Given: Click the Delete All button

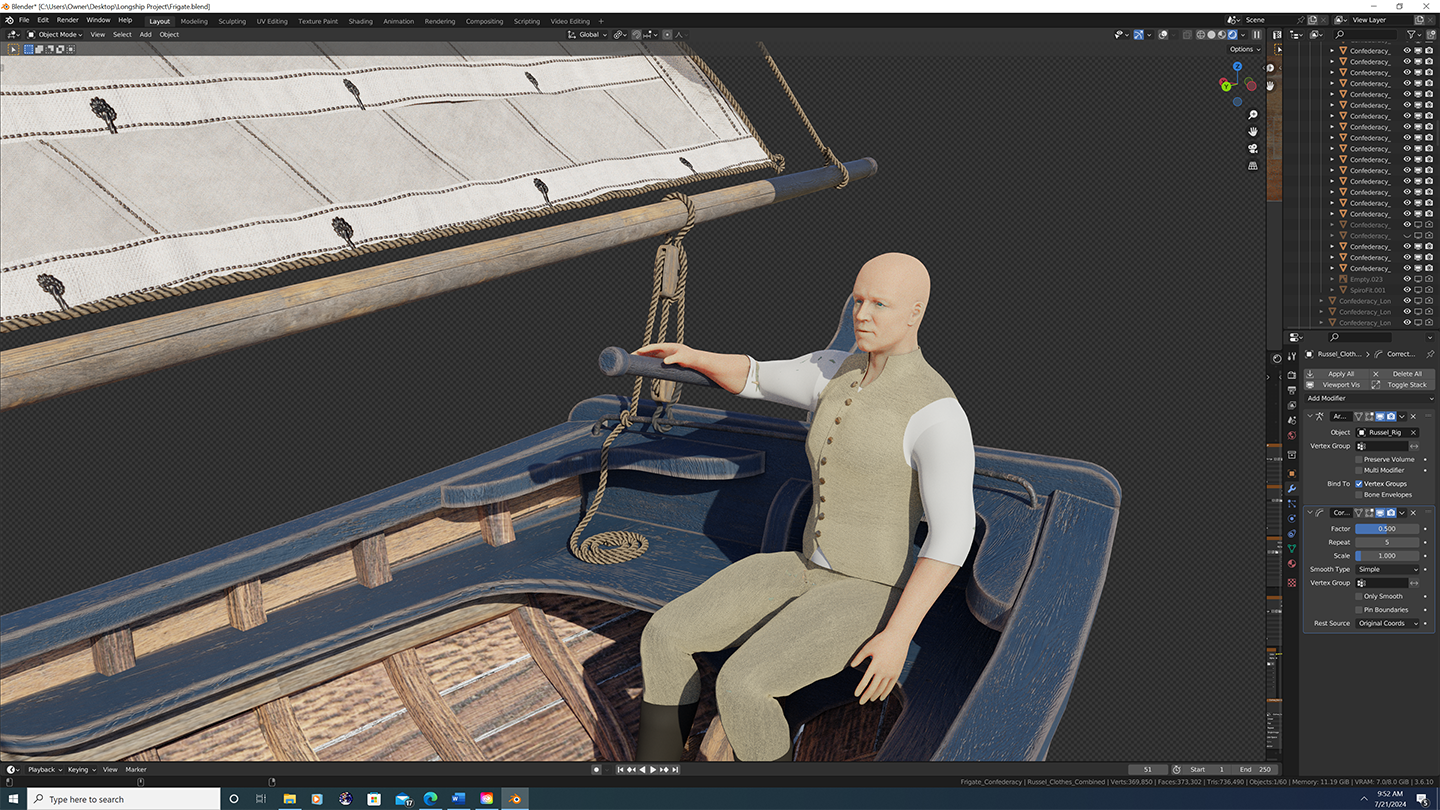Looking at the screenshot, I should [1403, 374].
